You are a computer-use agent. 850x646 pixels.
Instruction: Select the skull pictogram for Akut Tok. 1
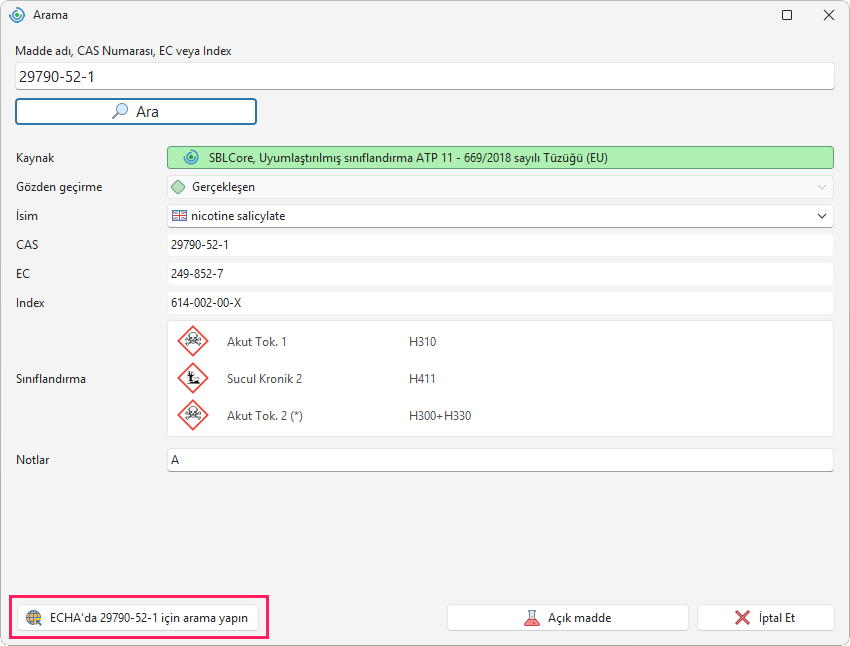pyautogui.click(x=193, y=341)
